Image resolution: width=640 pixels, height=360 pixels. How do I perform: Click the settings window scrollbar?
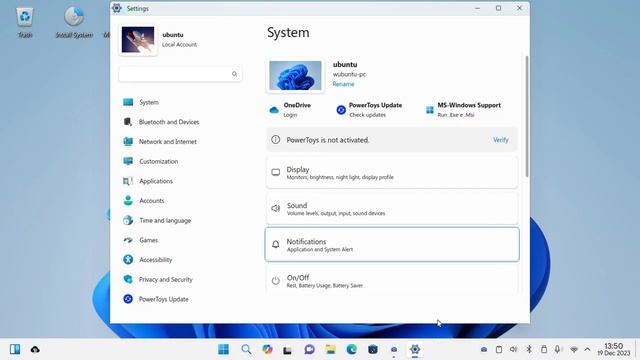pyautogui.click(x=527, y=116)
